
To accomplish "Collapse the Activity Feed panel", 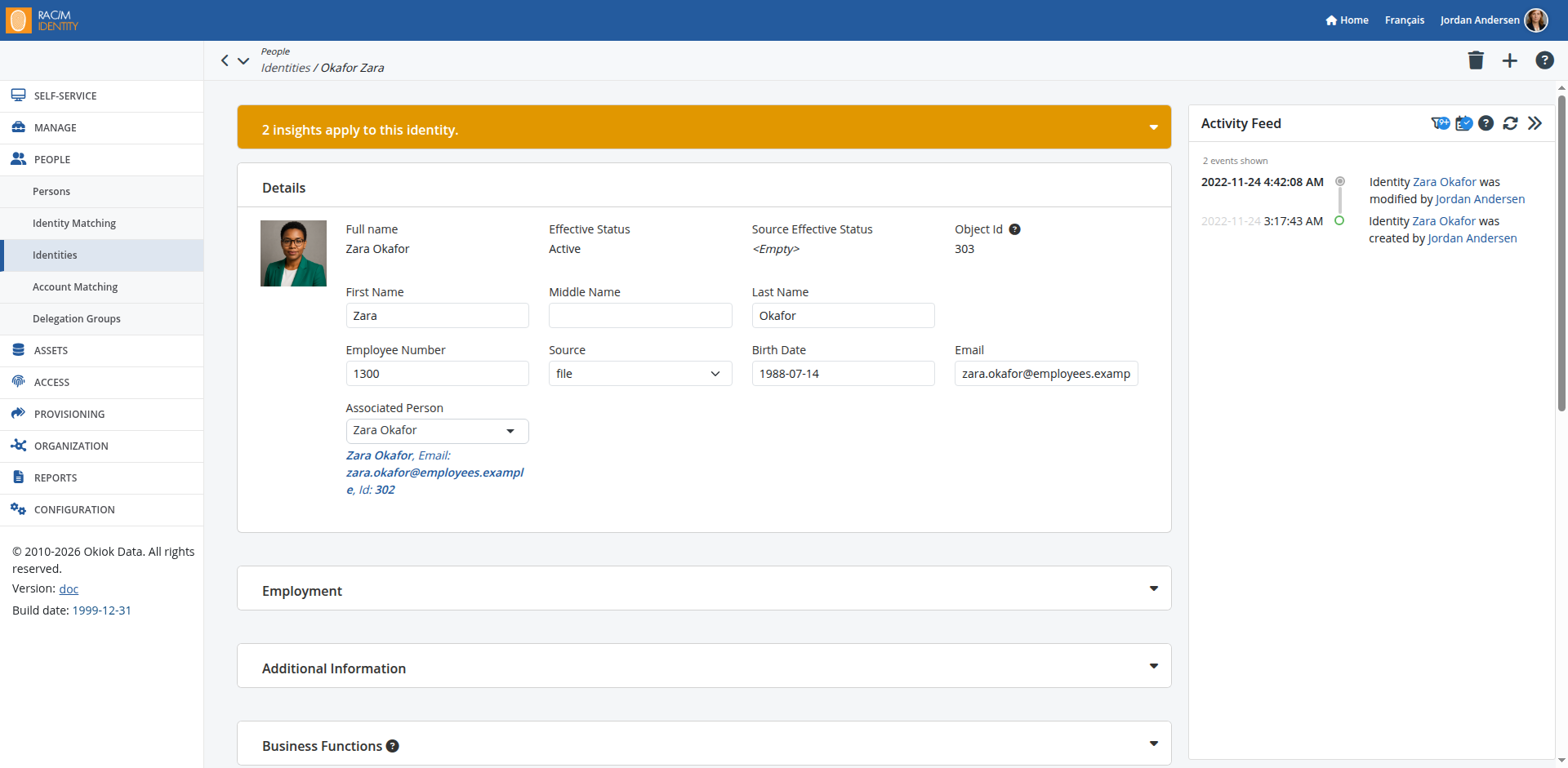I will [x=1535, y=123].
